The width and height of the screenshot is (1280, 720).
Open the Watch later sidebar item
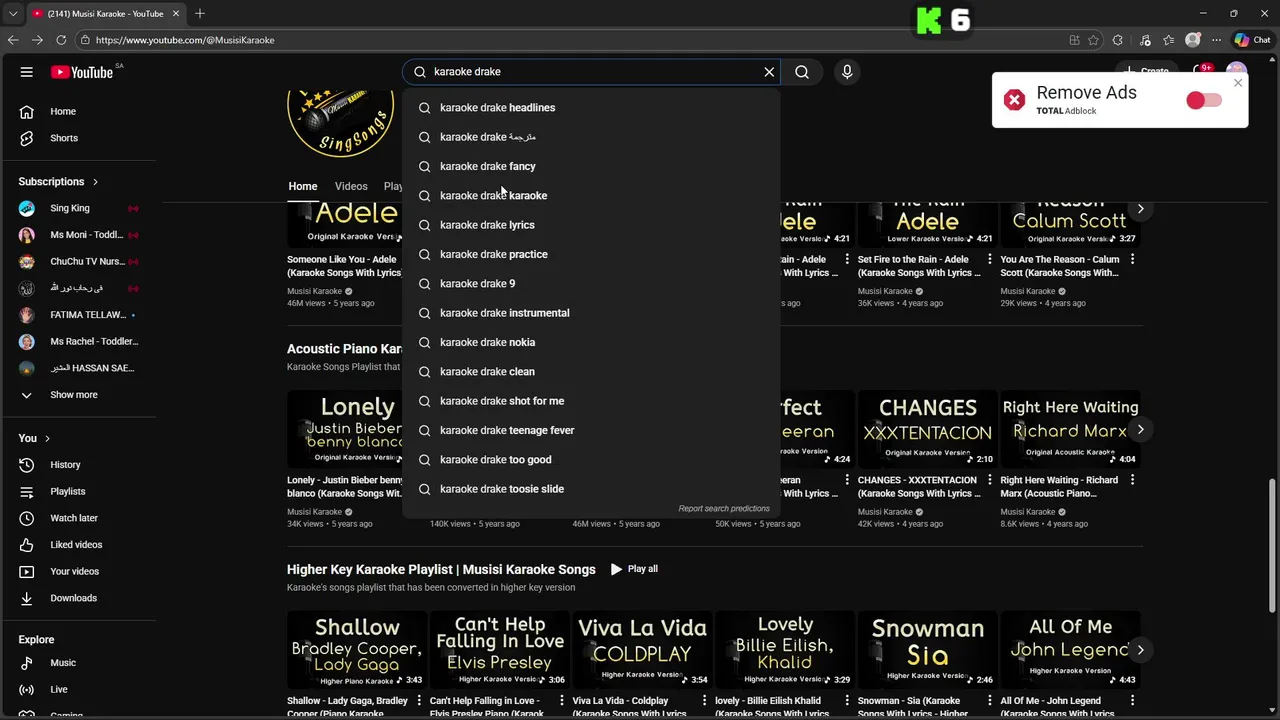click(78, 518)
